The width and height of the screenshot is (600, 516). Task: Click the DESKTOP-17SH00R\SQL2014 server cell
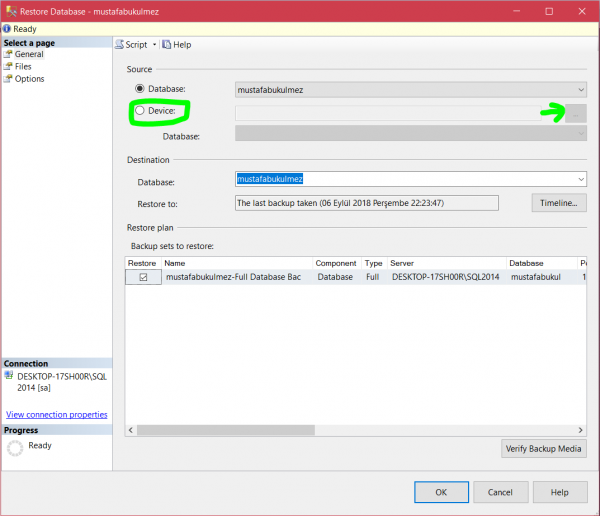coord(445,277)
